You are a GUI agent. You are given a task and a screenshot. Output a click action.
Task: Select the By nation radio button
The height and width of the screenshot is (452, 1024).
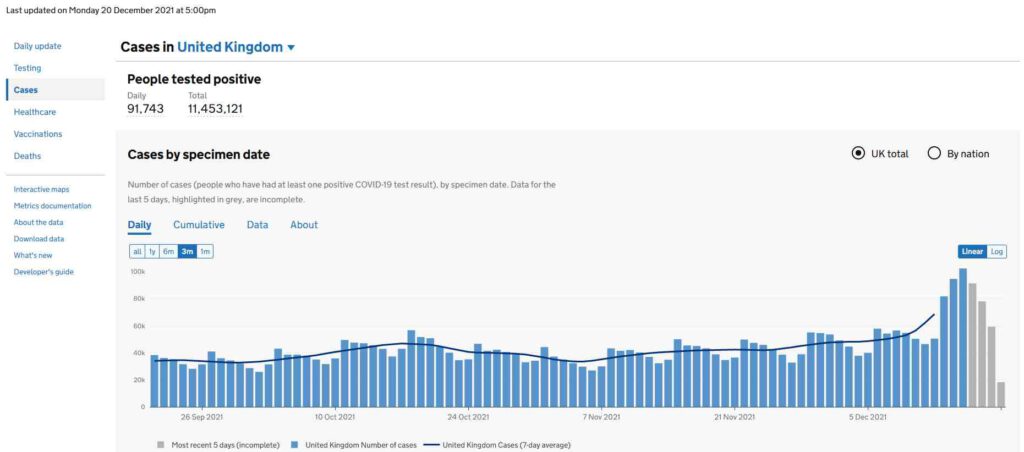click(x=935, y=153)
